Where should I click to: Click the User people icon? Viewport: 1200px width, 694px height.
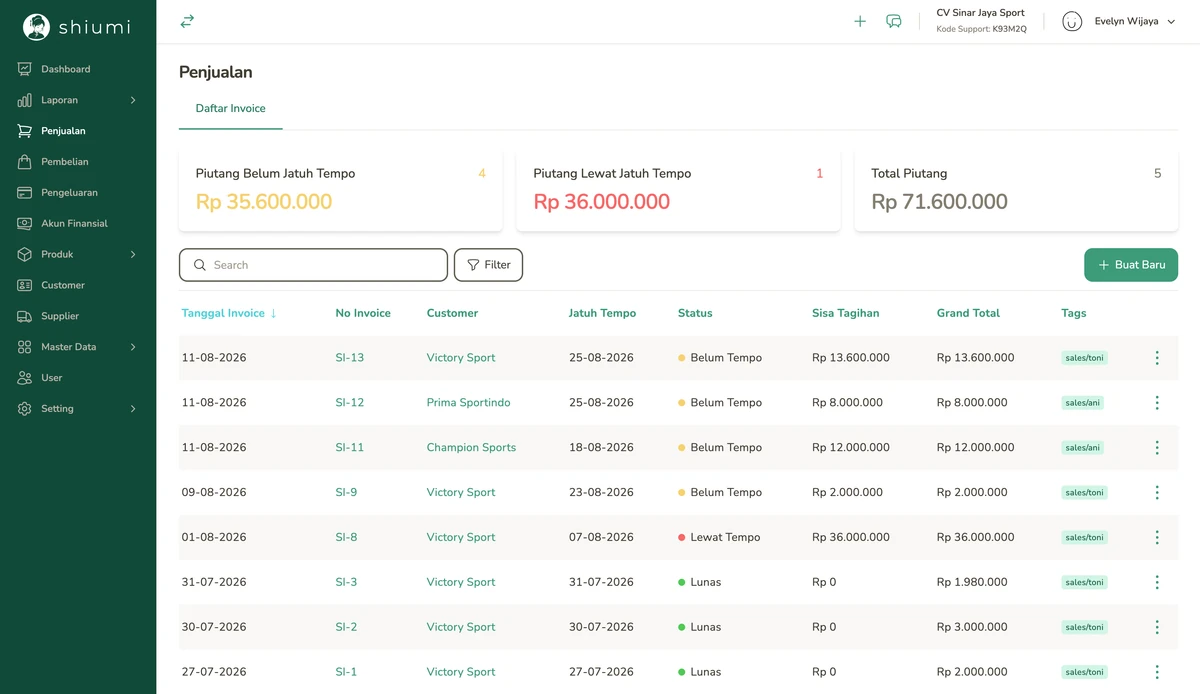[25, 378]
